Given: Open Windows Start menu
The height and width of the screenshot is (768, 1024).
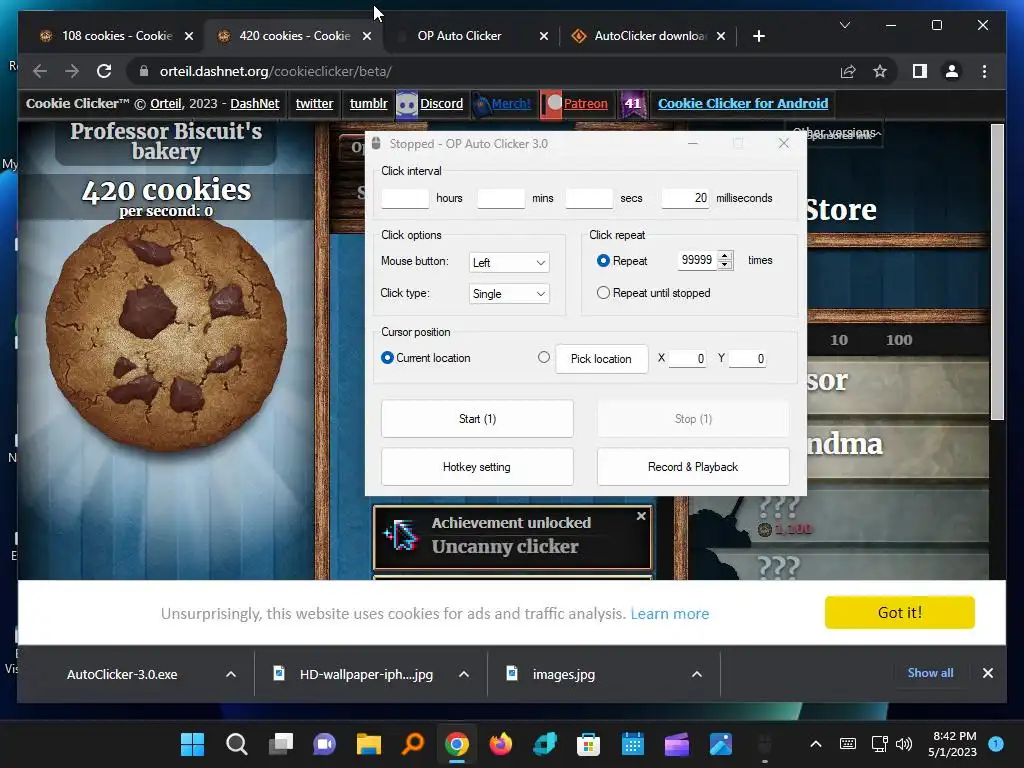Looking at the screenshot, I should (x=192, y=744).
